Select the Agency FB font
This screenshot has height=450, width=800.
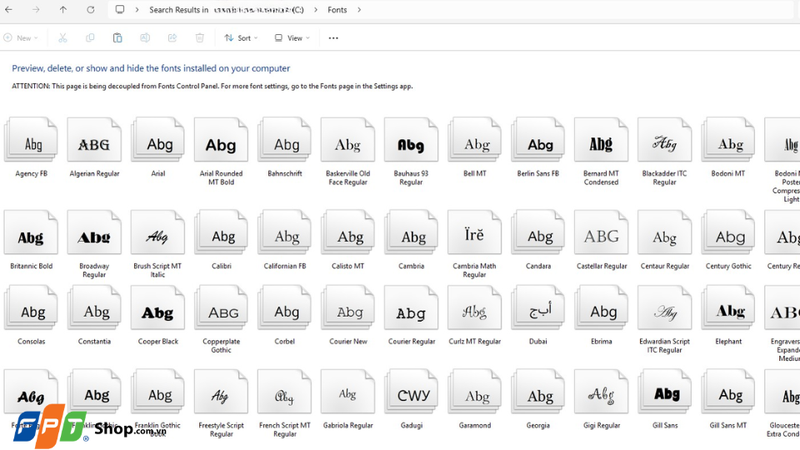[x=31, y=147]
